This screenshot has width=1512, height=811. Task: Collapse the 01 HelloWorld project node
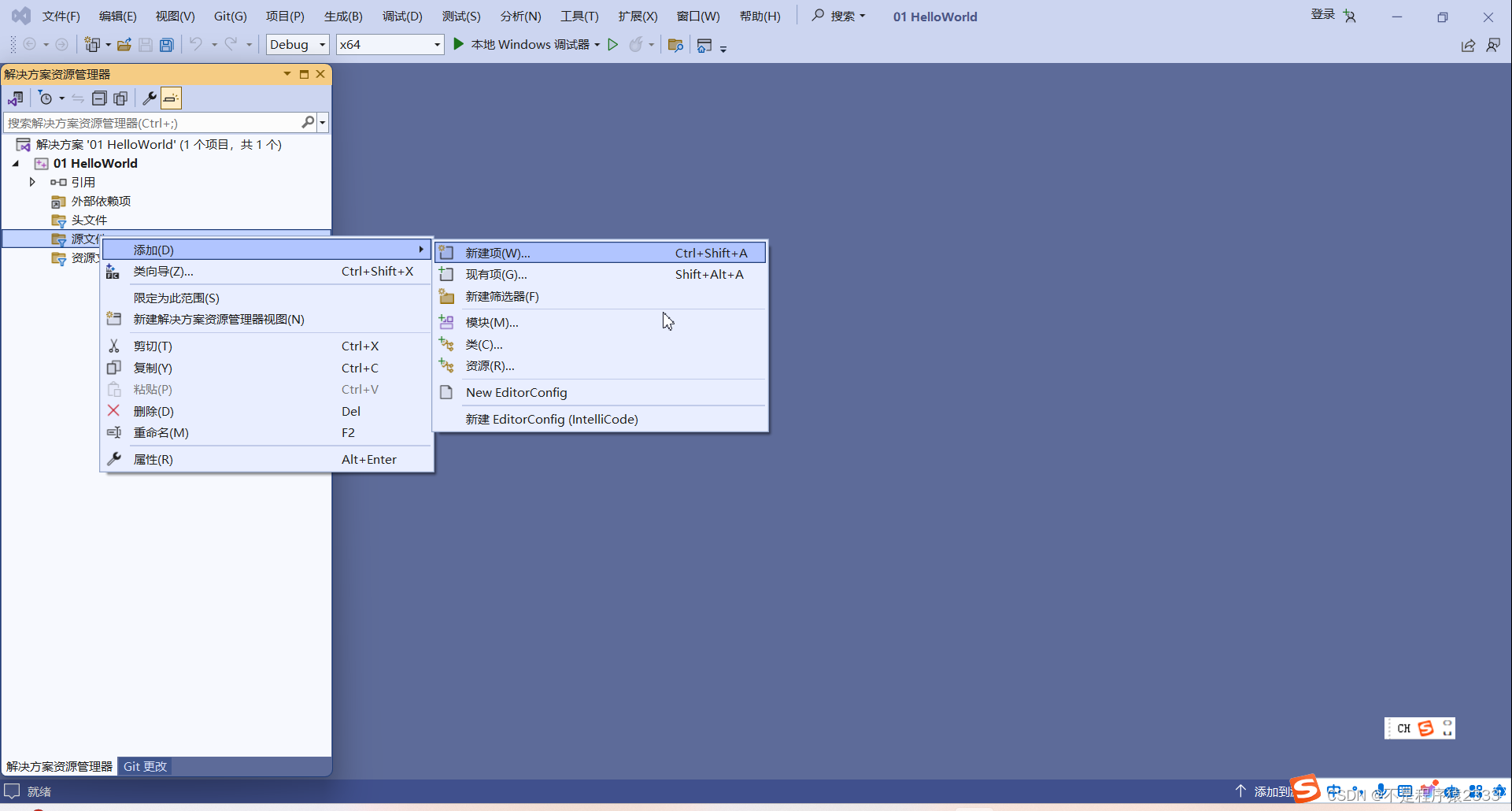click(16, 163)
